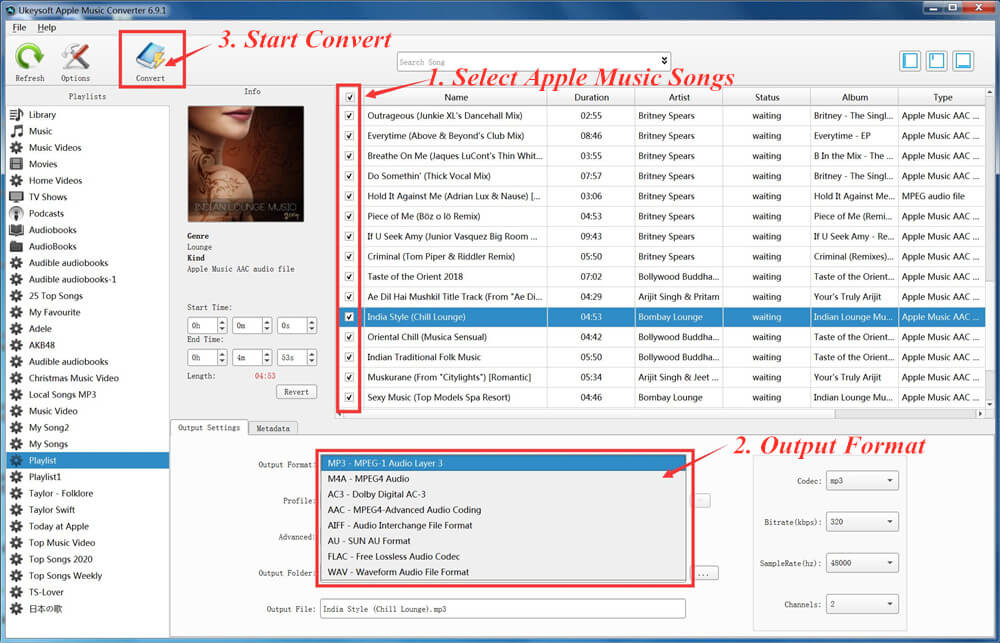Browse for output folder with the ... button

(x=703, y=573)
